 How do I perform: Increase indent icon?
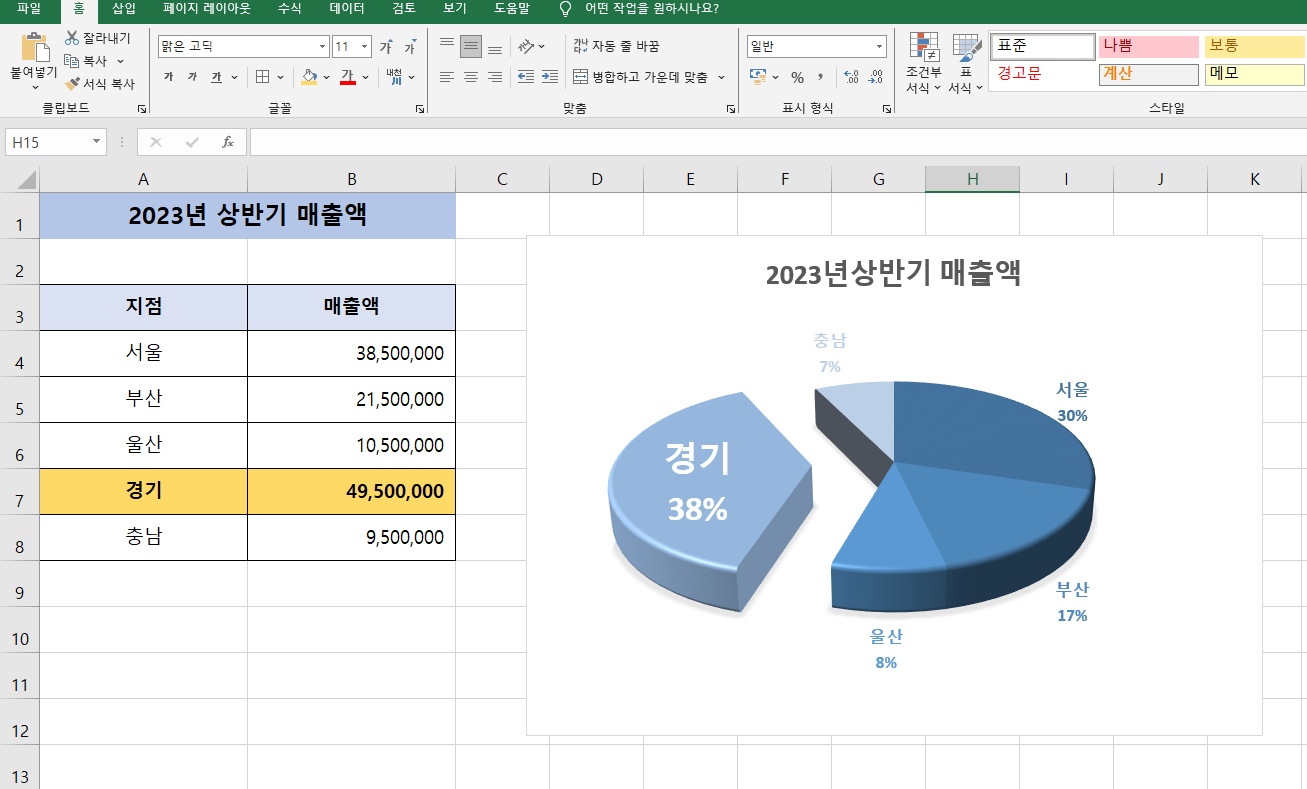pyautogui.click(x=549, y=77)
